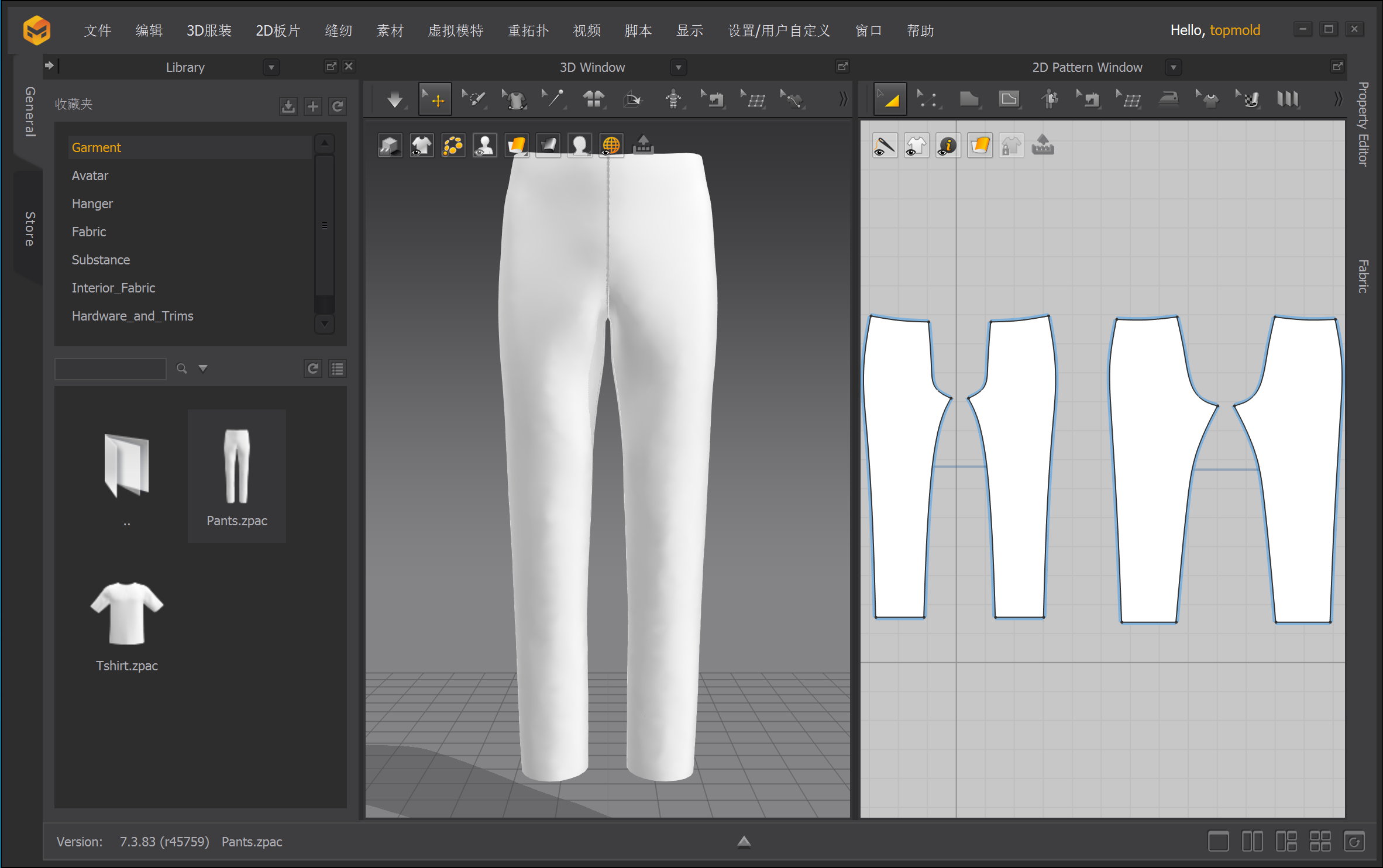Image resolution: width=1383 pixels, height=868 pixels.
Task: Click the favorites list scroll-down arrow
Action: click(325, 324)
